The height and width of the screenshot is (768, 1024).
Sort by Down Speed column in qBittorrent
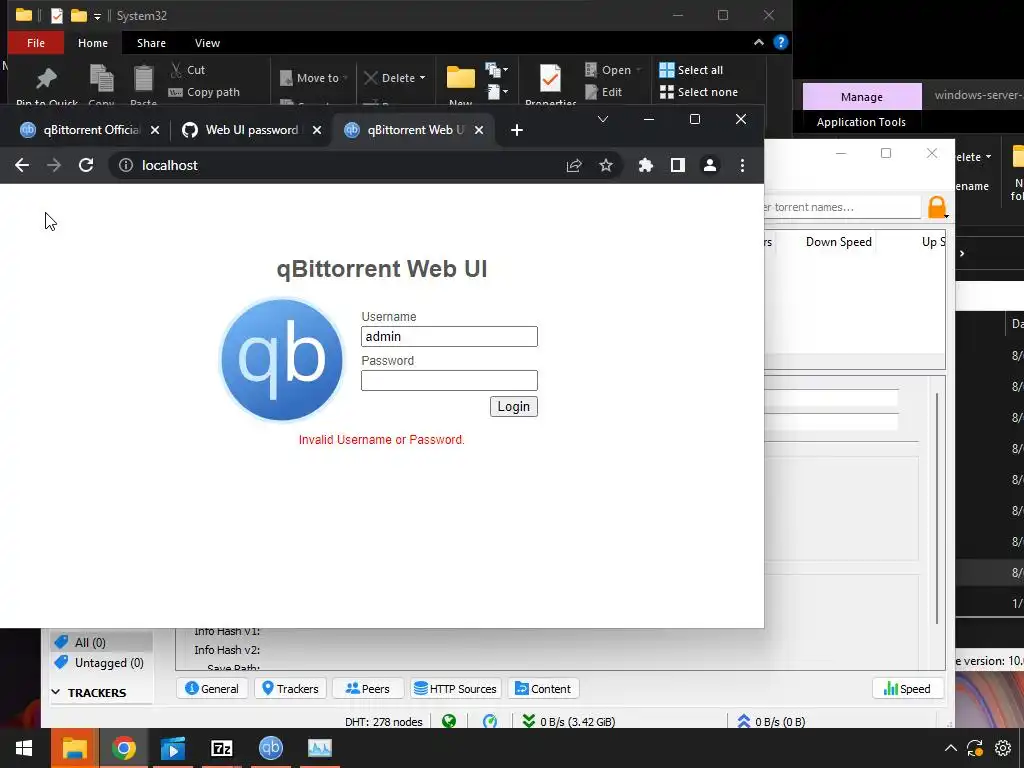click(x=839, y=242)
